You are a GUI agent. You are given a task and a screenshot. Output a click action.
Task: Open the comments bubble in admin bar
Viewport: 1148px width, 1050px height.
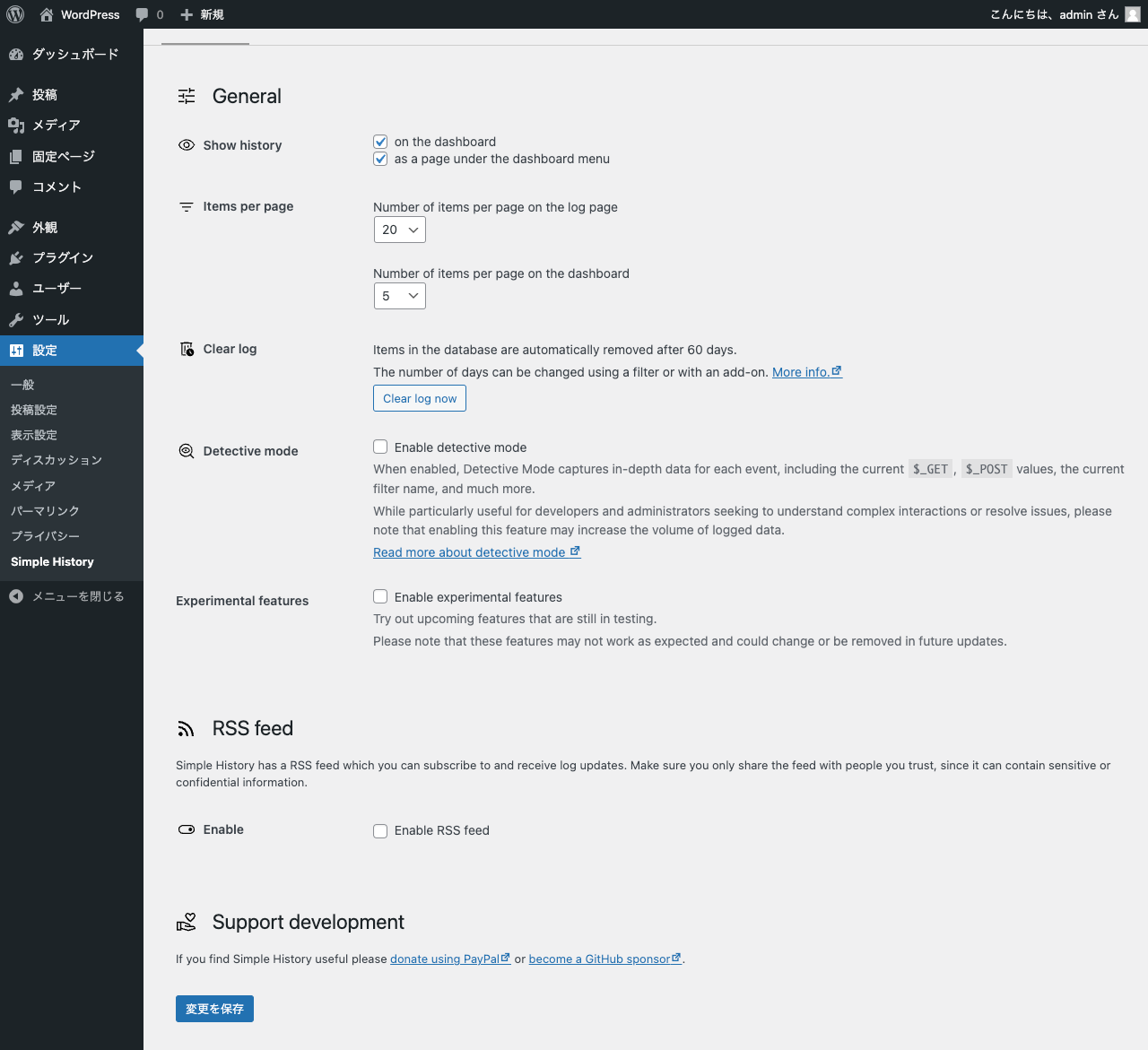click(150, 14)
